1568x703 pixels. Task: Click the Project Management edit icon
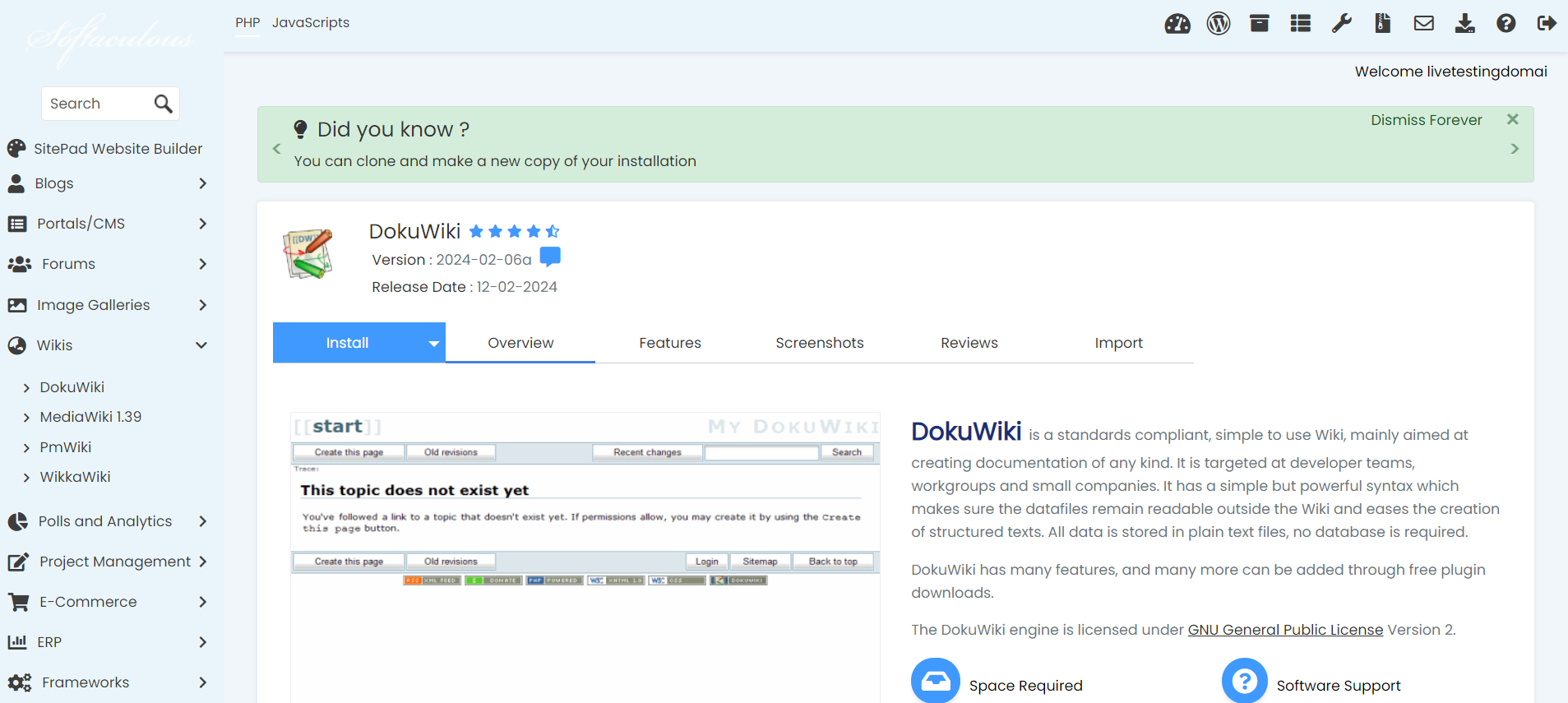click(x=18, y=562)
